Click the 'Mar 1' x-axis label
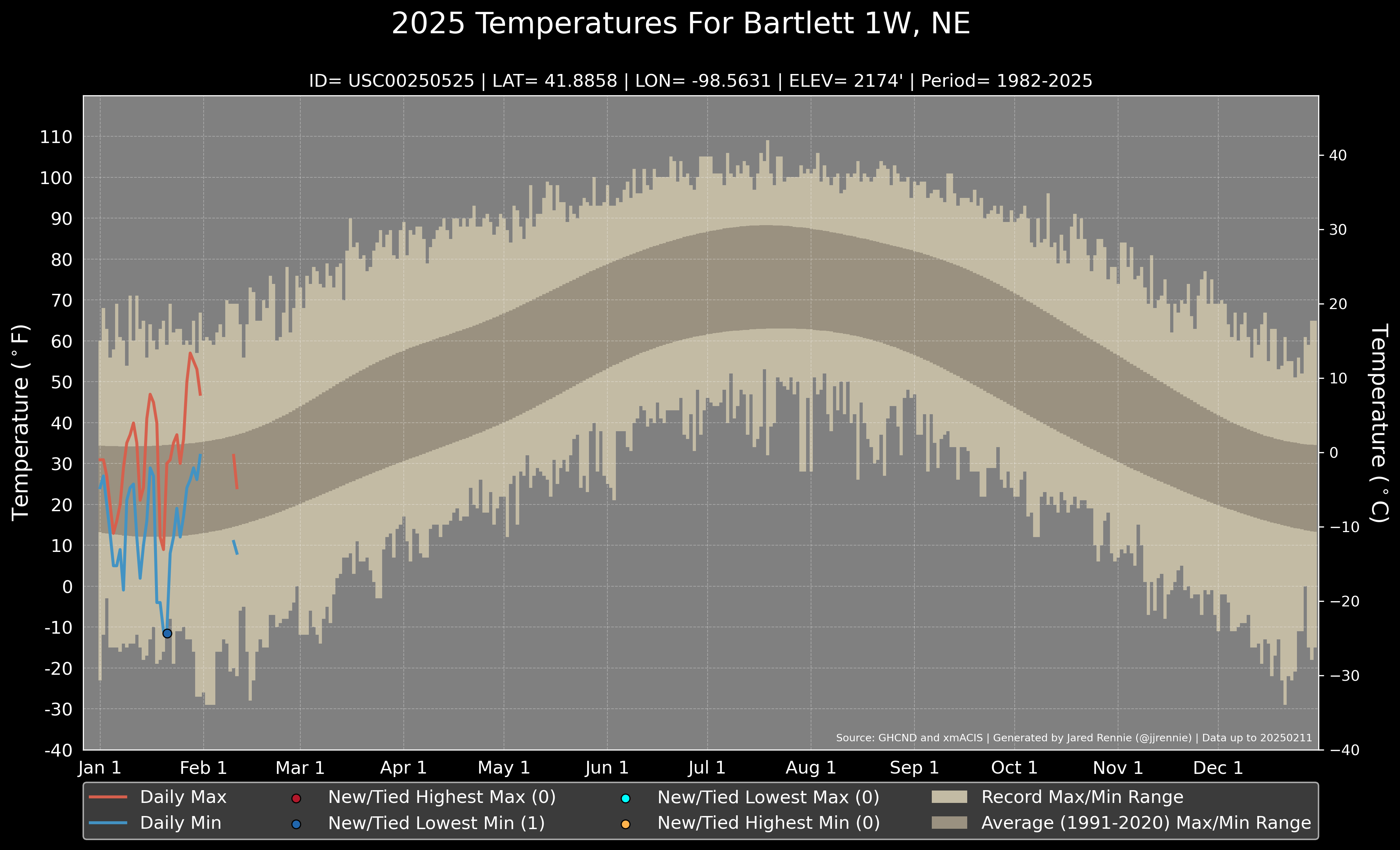The height and width of the screenshot is (850, 1400). pyautogui.click(x=300, y=768)
